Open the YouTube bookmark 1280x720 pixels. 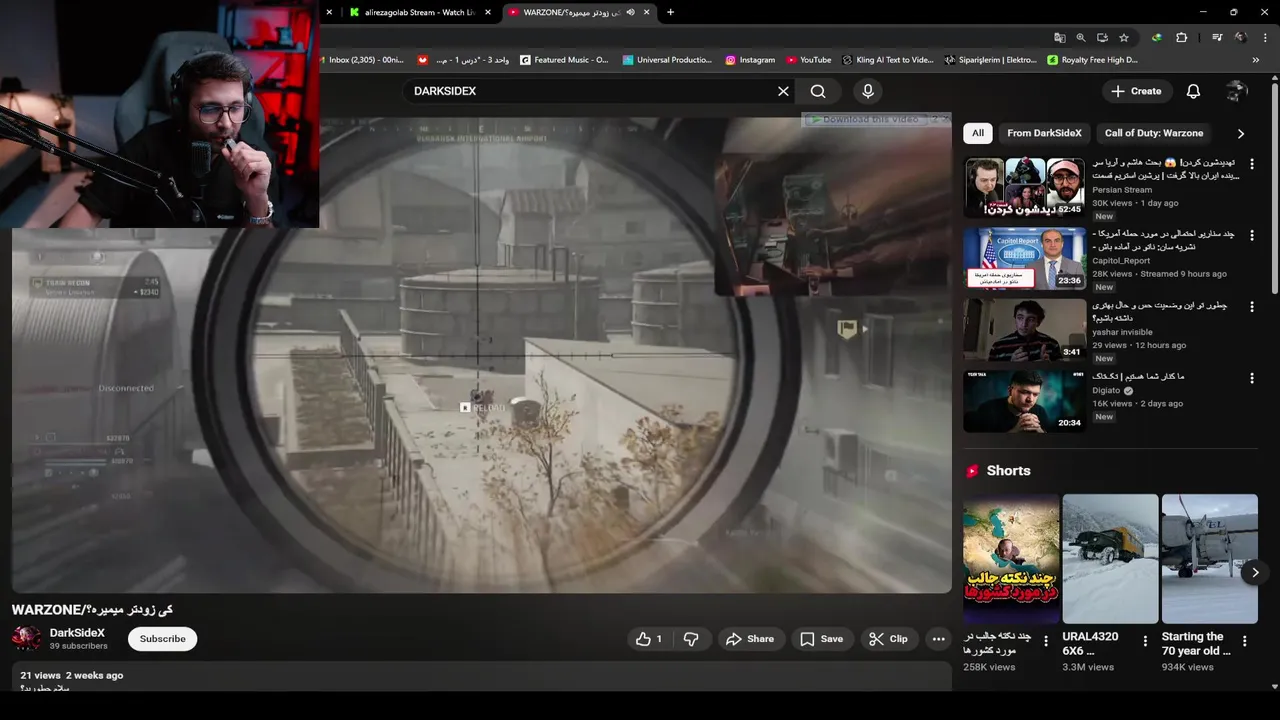[809, 60]
